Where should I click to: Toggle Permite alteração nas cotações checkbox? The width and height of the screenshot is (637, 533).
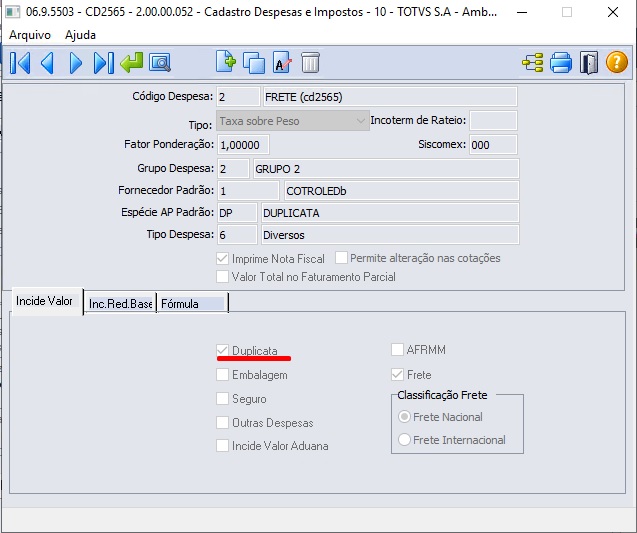341,258
